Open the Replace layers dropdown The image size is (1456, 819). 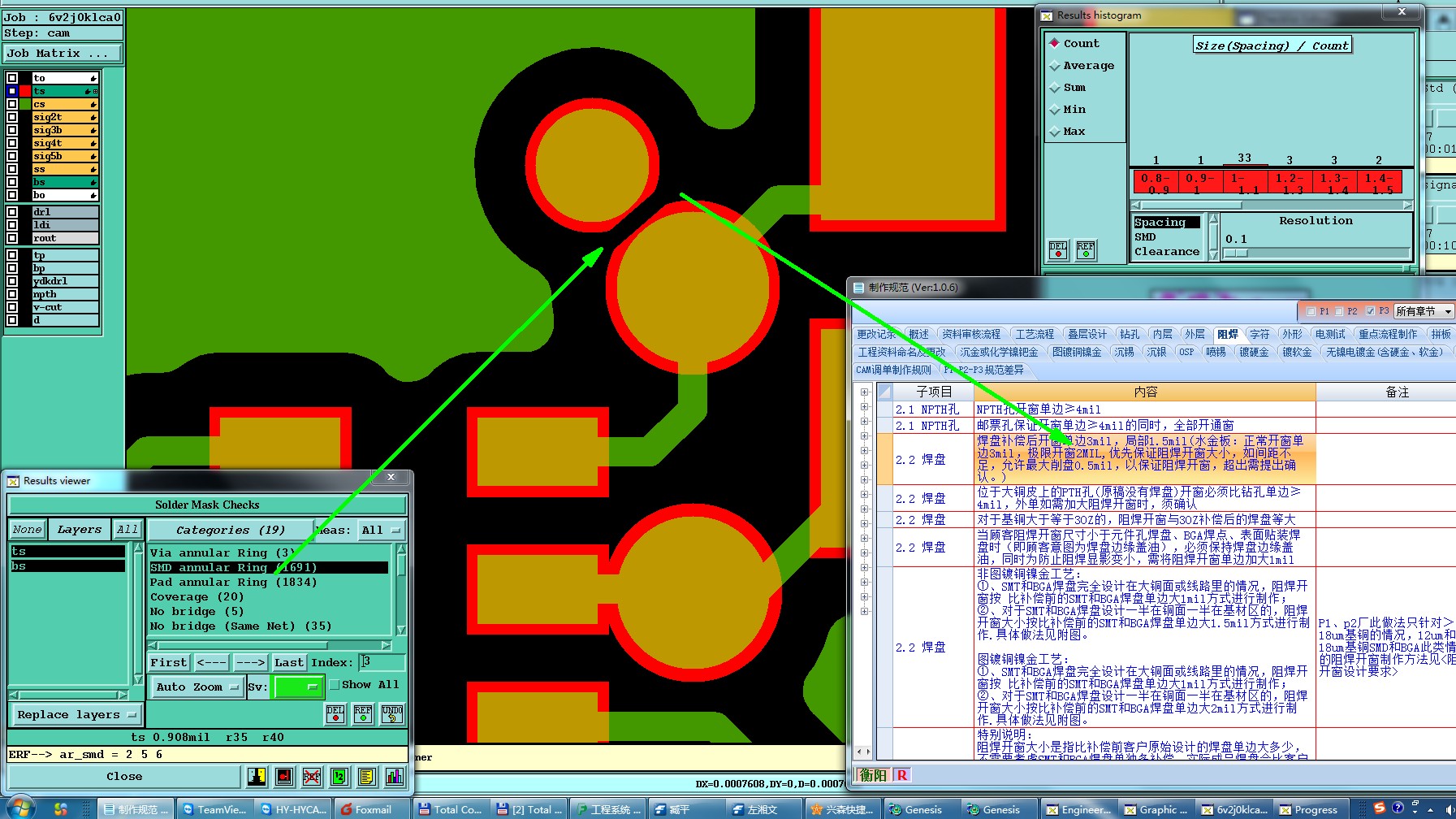(76, 715)
